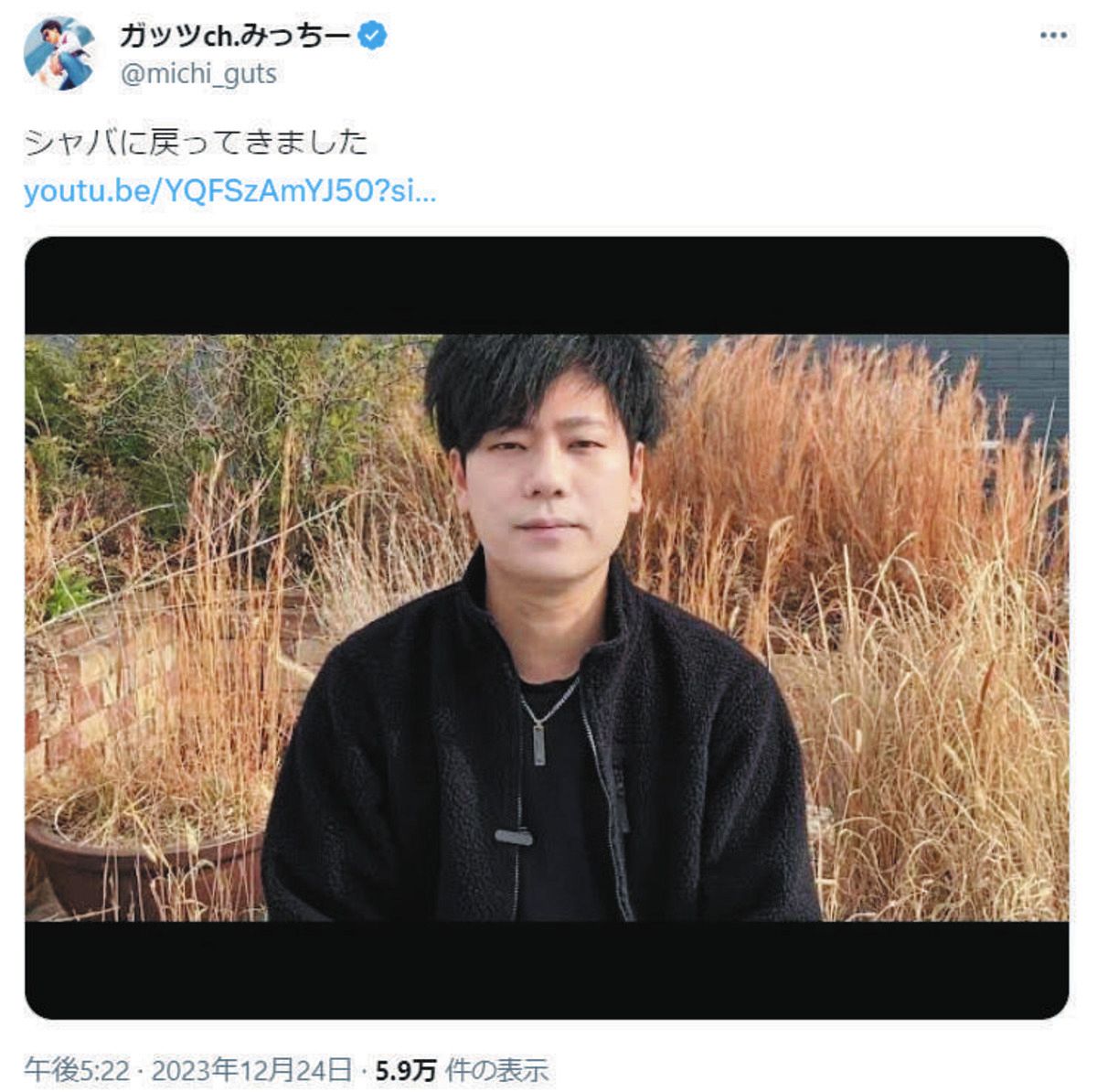The width and height of the screenshot is (1097, 1092).
Task: Click the 5.9万 view count
Action: [x=406, y=1069]
